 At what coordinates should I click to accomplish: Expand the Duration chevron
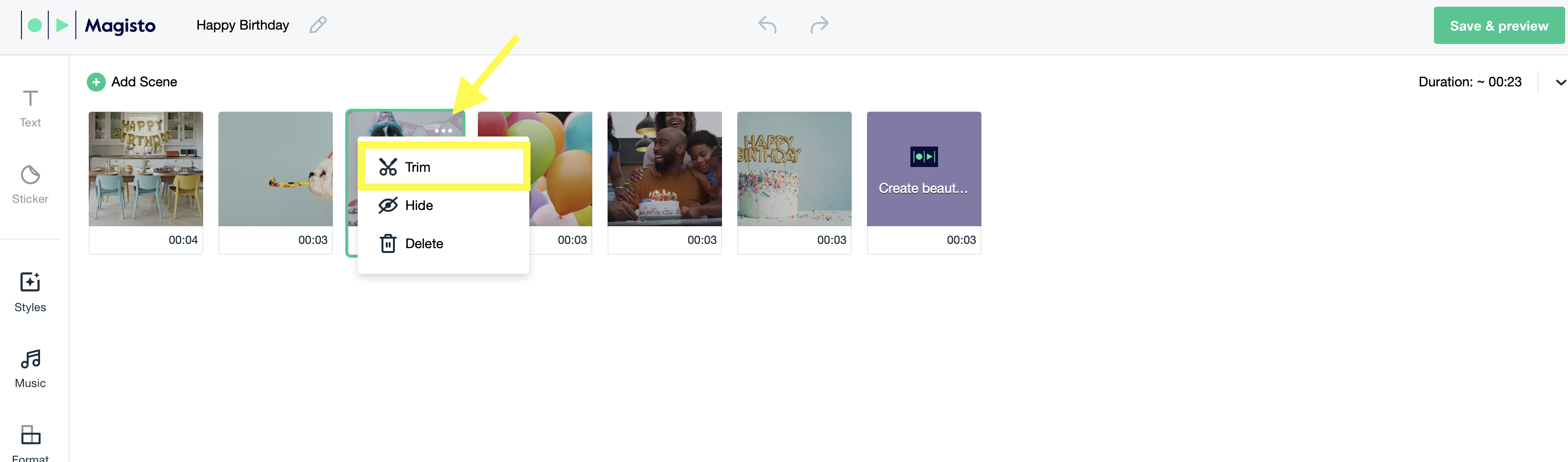1560,82
